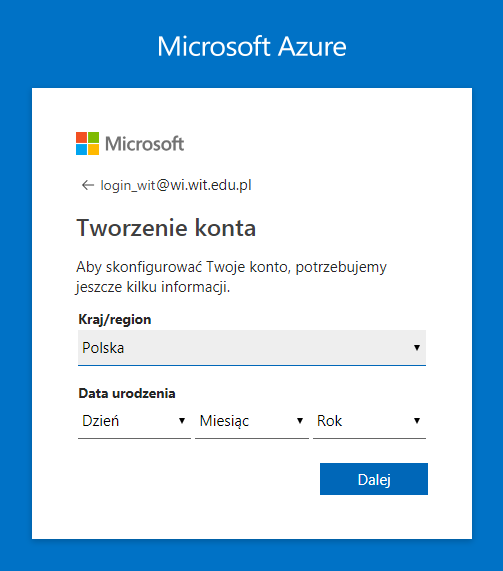Image resolution: width=503 pixels, height=571 pixels.
Task: Expand the Dzień day dropdown
Action: point(134,421)
